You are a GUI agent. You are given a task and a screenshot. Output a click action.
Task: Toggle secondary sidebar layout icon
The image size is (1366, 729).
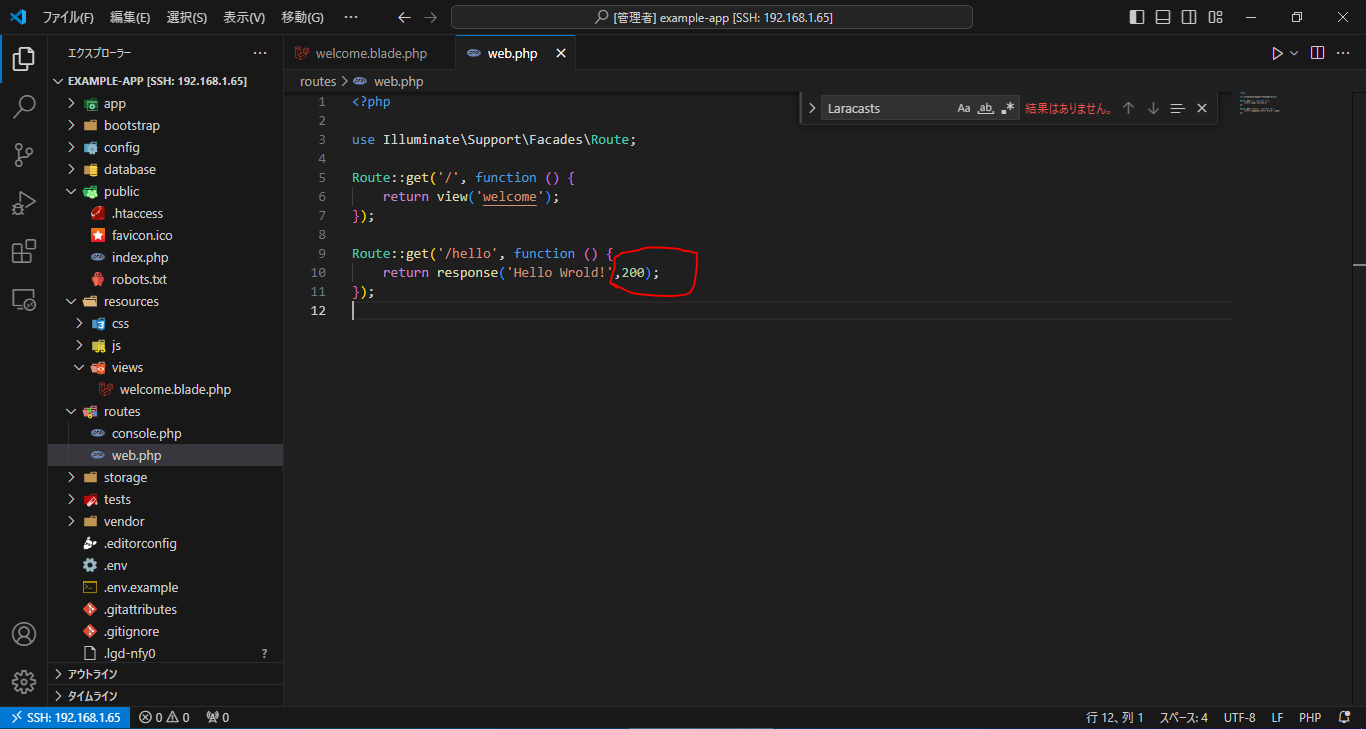1189,17
